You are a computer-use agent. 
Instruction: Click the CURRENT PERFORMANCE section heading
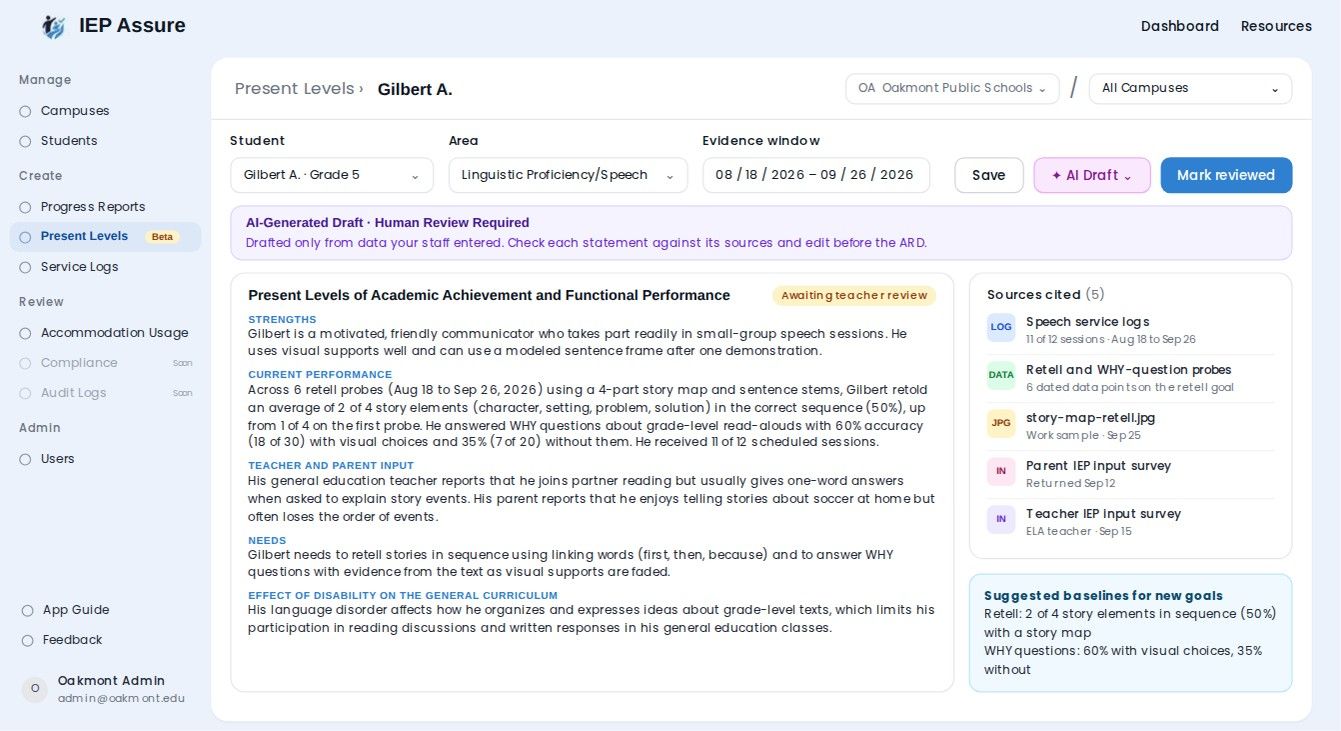click(320, 375)
